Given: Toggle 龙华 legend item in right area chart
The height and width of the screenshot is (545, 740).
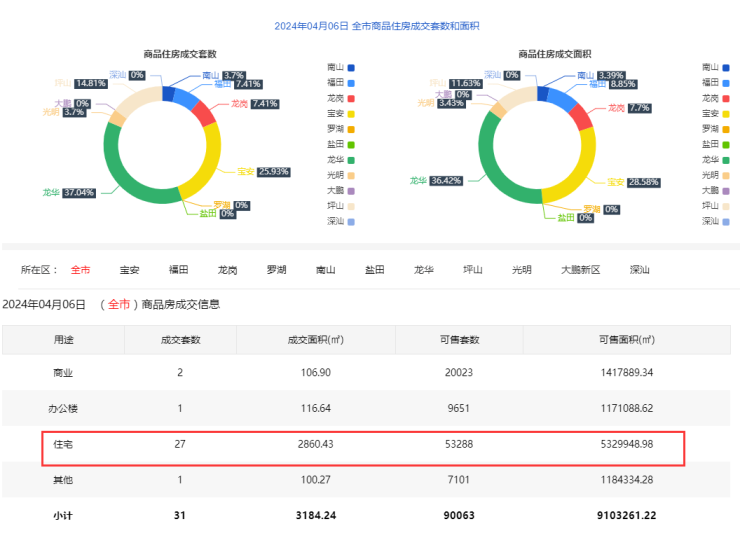Looking at the screenshot, I should 715,160.
